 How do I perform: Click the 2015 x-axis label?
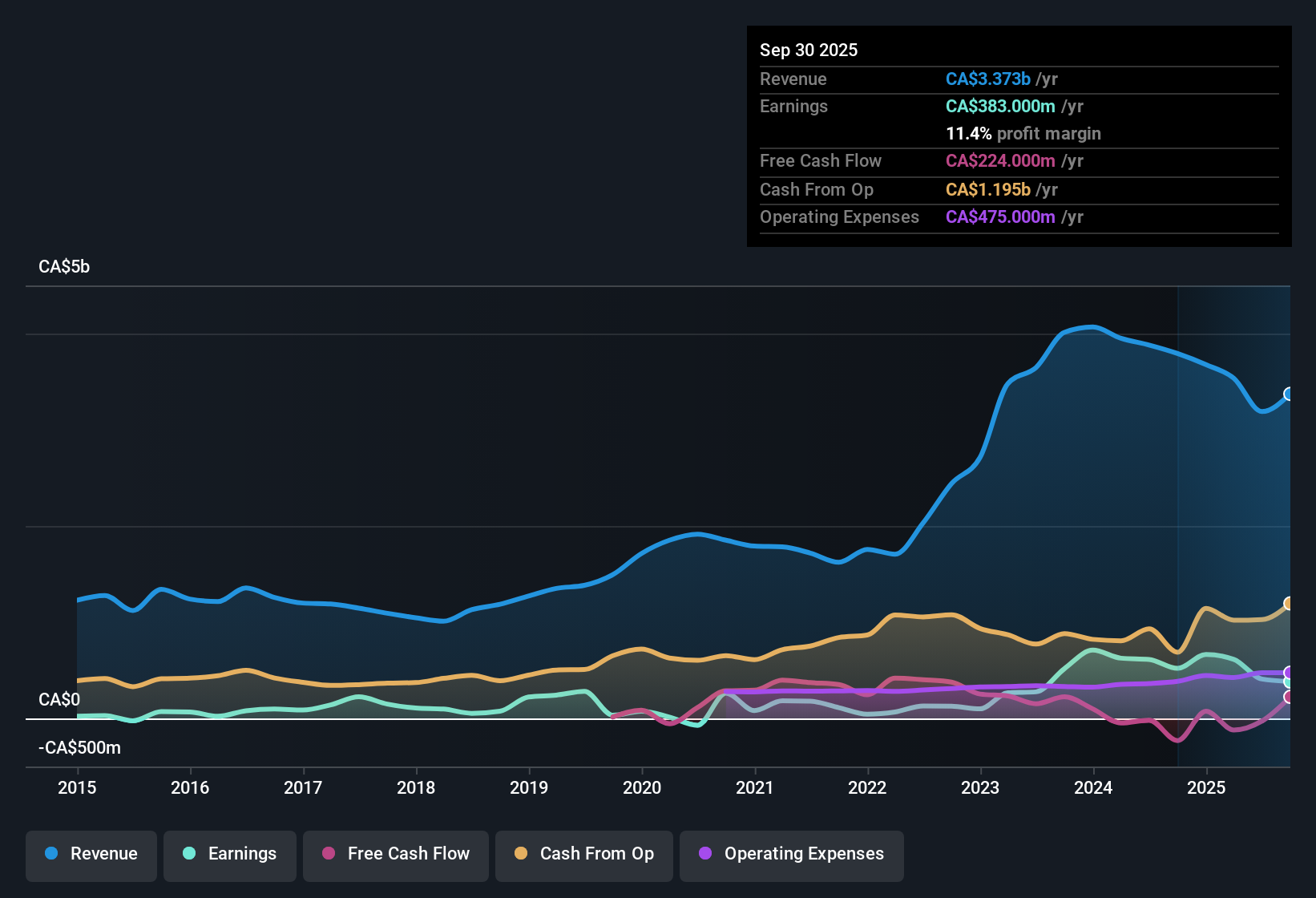coord(77,788)
